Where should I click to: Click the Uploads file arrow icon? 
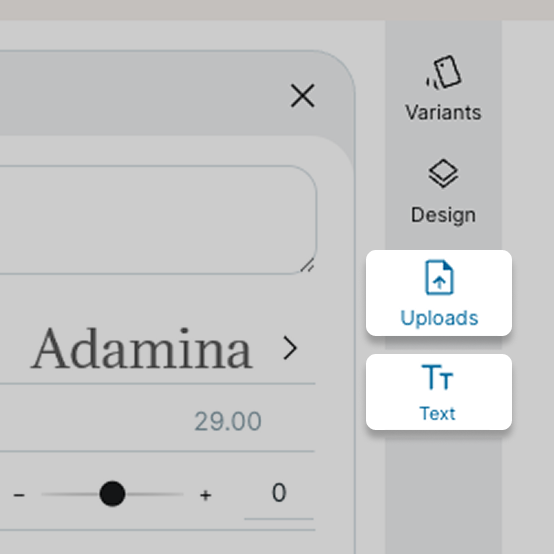tap(439, 277)
